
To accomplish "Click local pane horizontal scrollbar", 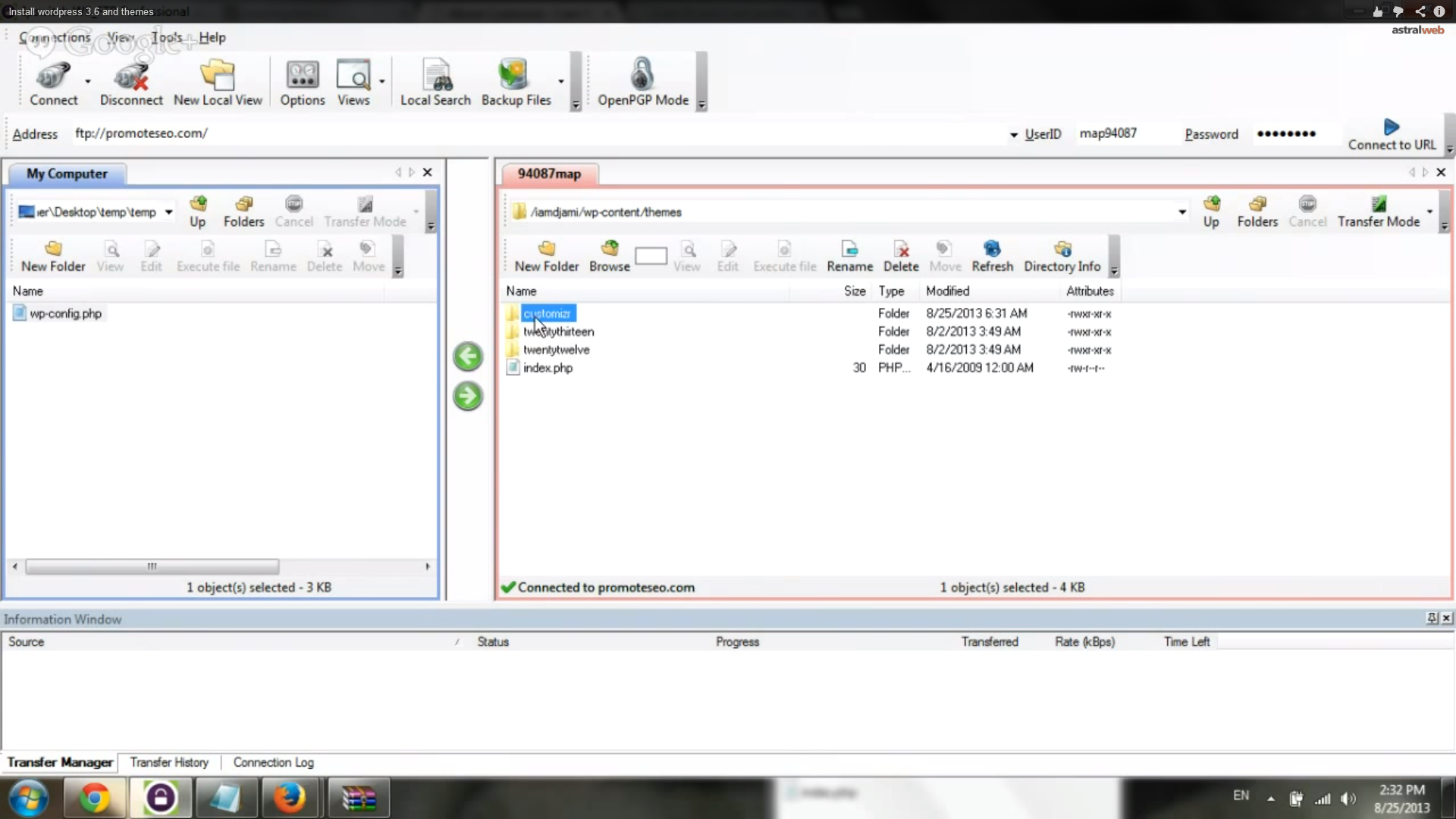I will (x=152, y=566).
